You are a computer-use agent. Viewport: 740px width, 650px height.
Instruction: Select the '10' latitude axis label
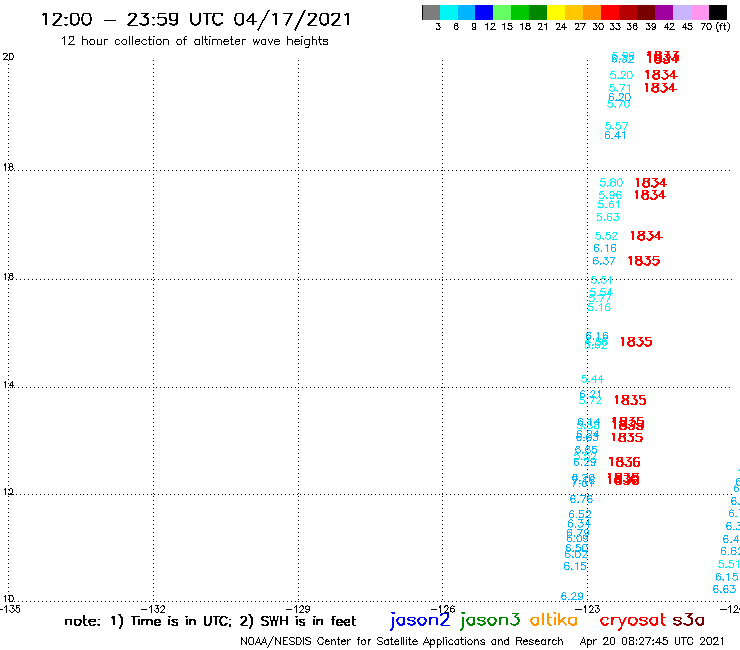[8, 599]
